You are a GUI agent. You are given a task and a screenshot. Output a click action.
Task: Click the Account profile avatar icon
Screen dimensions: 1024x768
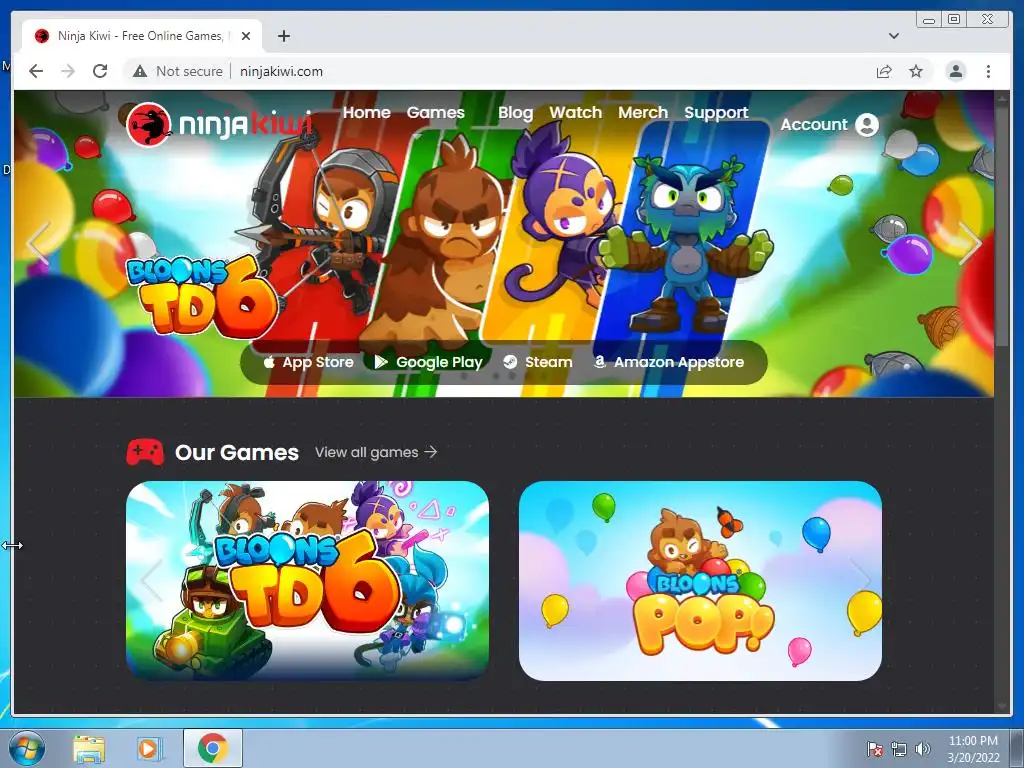[867, 124]
